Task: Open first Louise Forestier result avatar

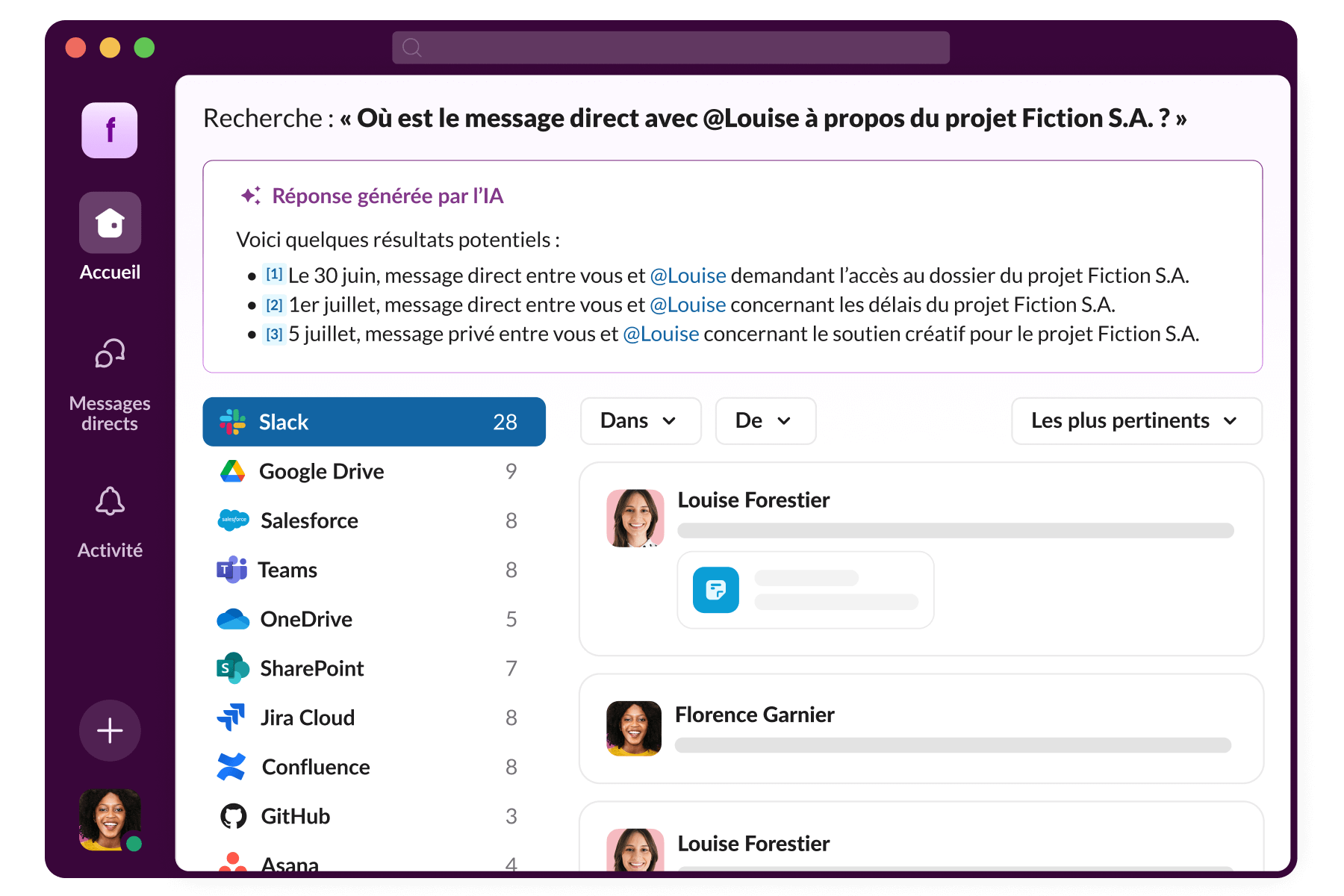Action: 635,518
